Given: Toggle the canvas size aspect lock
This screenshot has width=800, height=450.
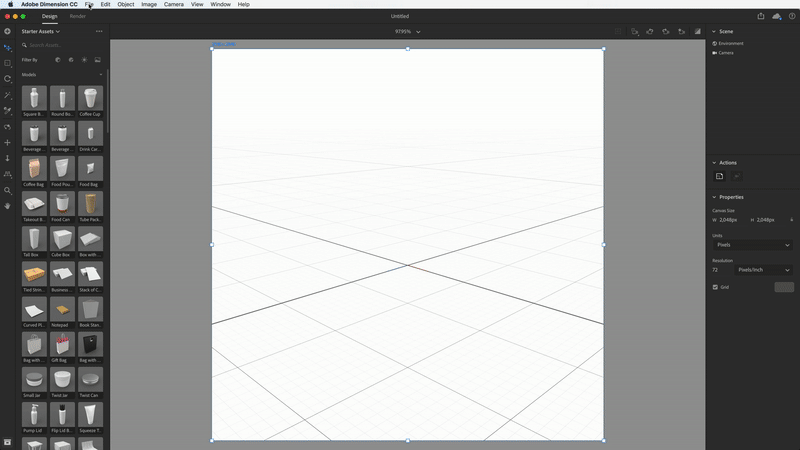Looking at the screenshot, I should pyautogui.click(x=791, y=220).
